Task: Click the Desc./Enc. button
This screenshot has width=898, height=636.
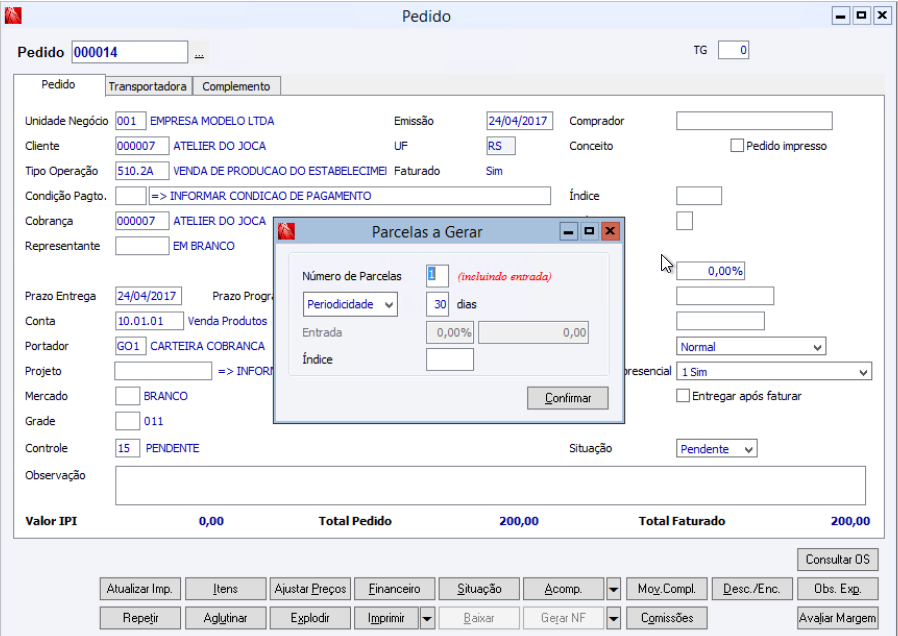Action: click(752, 588)
